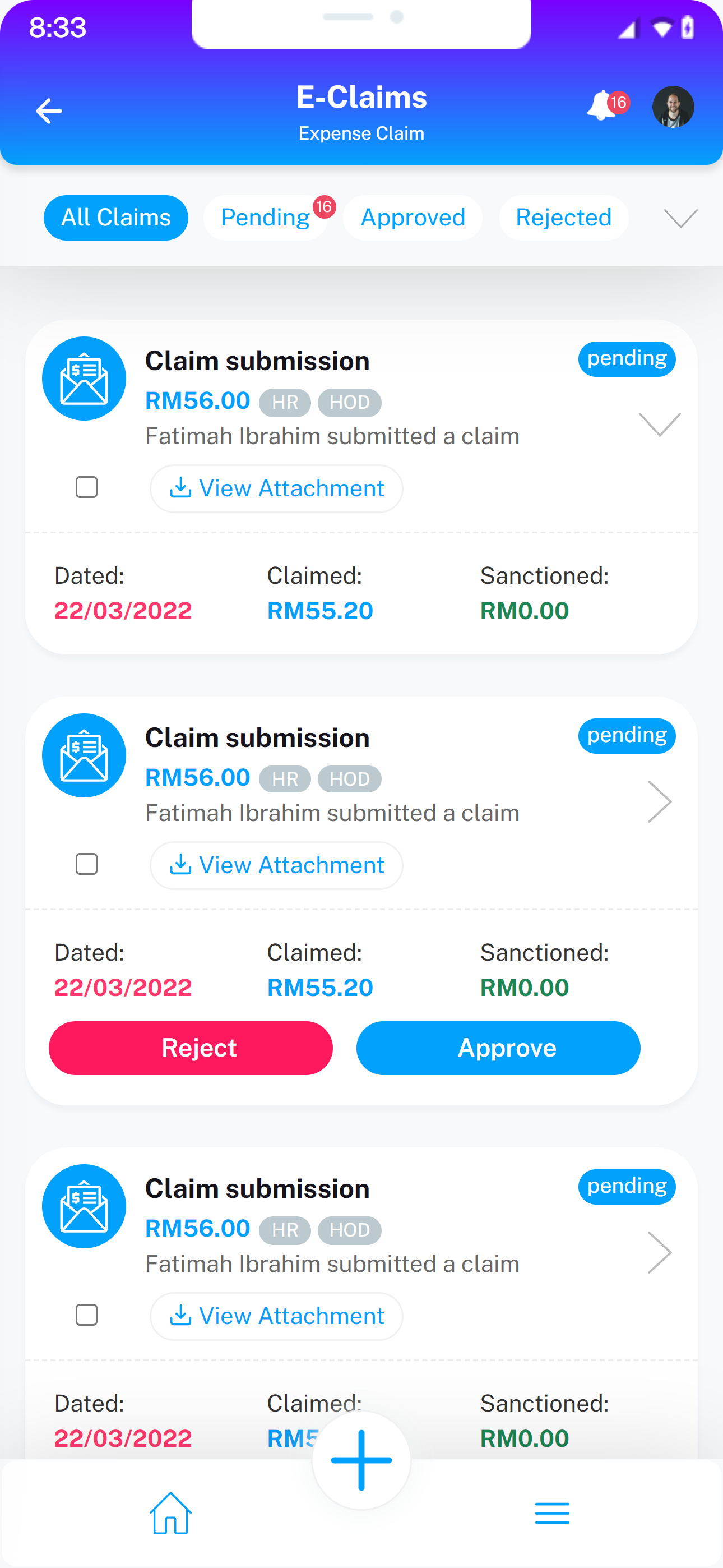The width and height of the screenshot is (723, 1568).
Task: Collapse the first claim card chevron
Action: 659,425
